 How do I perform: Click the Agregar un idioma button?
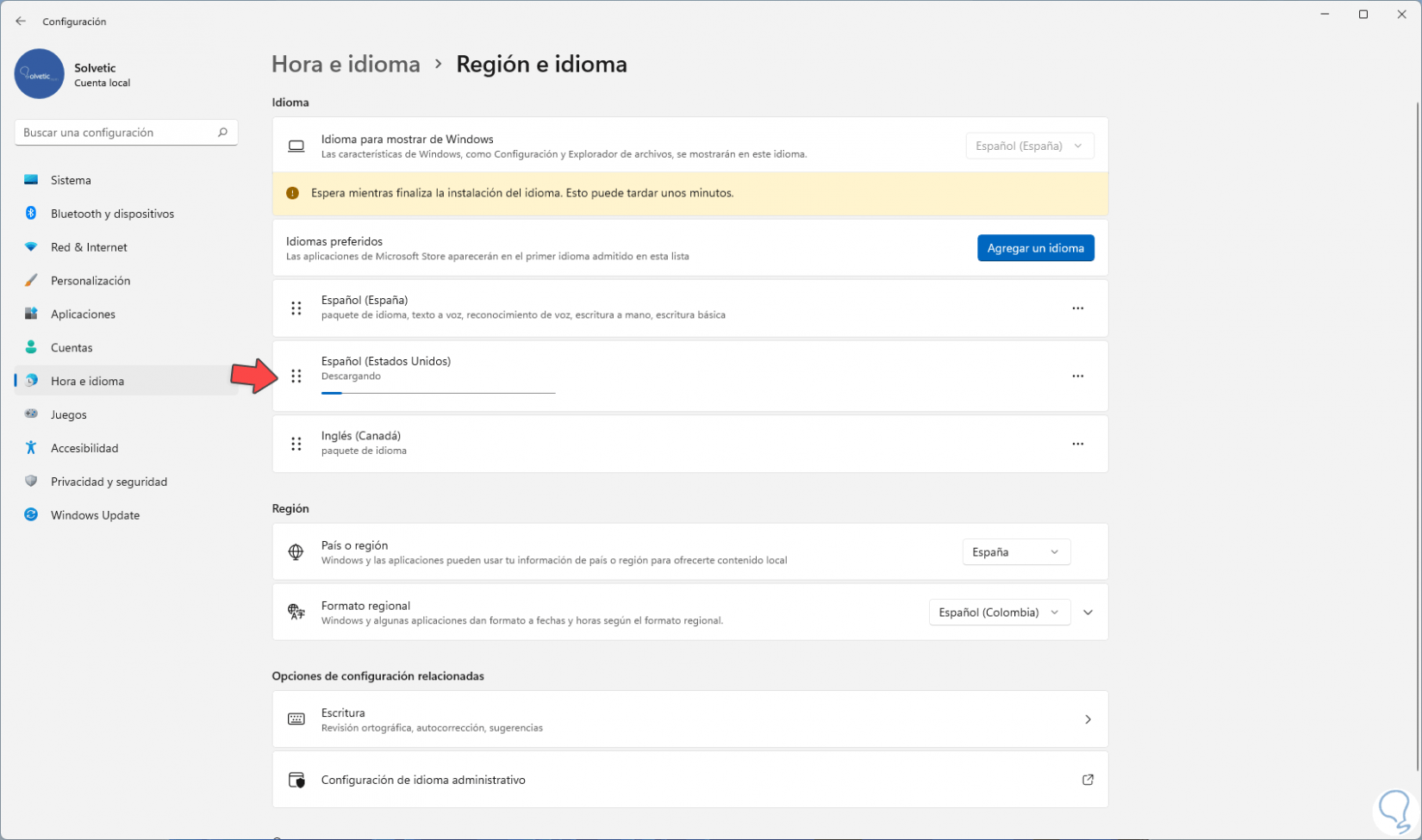click(x=1035, y=248)
